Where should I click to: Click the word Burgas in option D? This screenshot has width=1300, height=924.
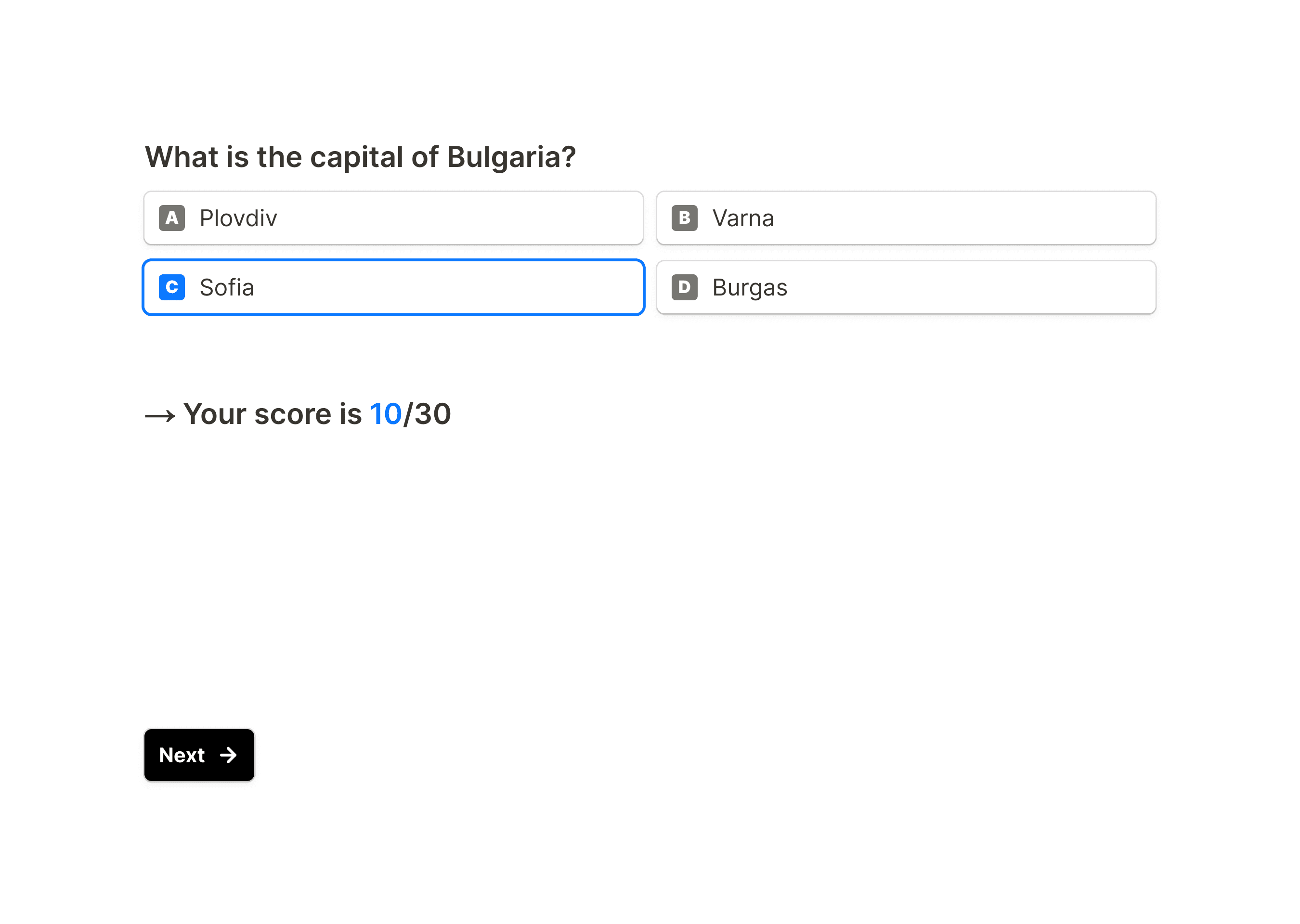click(749, 287)
